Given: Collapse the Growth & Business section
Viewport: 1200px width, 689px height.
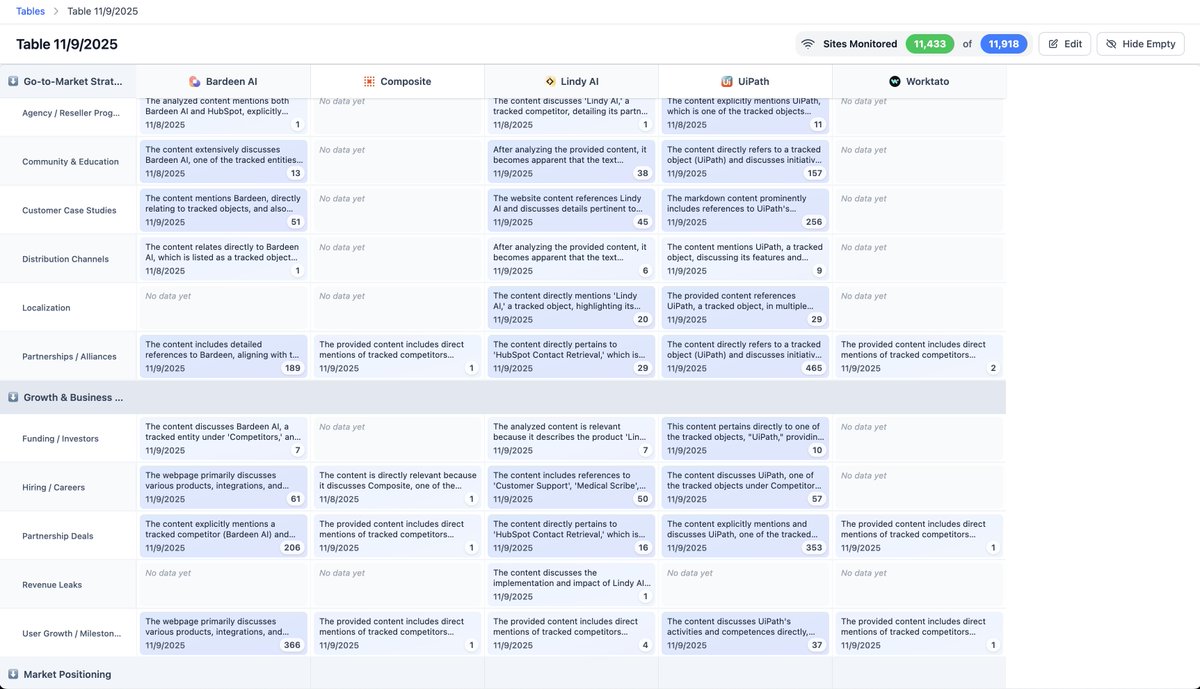Looking at the screenshot, I should 13,397.
